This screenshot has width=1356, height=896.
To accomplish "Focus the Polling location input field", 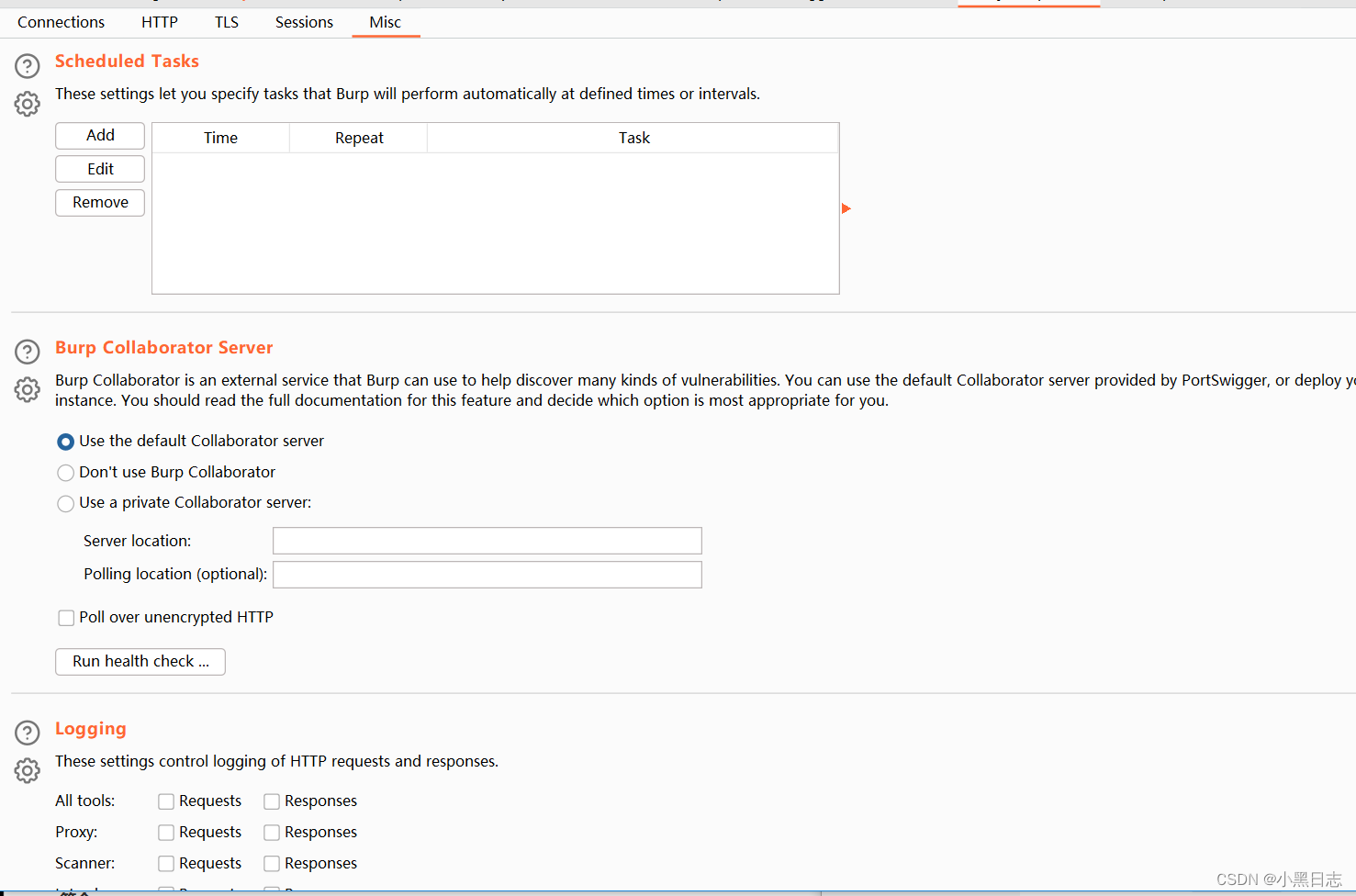I will [x=487, y=575].
